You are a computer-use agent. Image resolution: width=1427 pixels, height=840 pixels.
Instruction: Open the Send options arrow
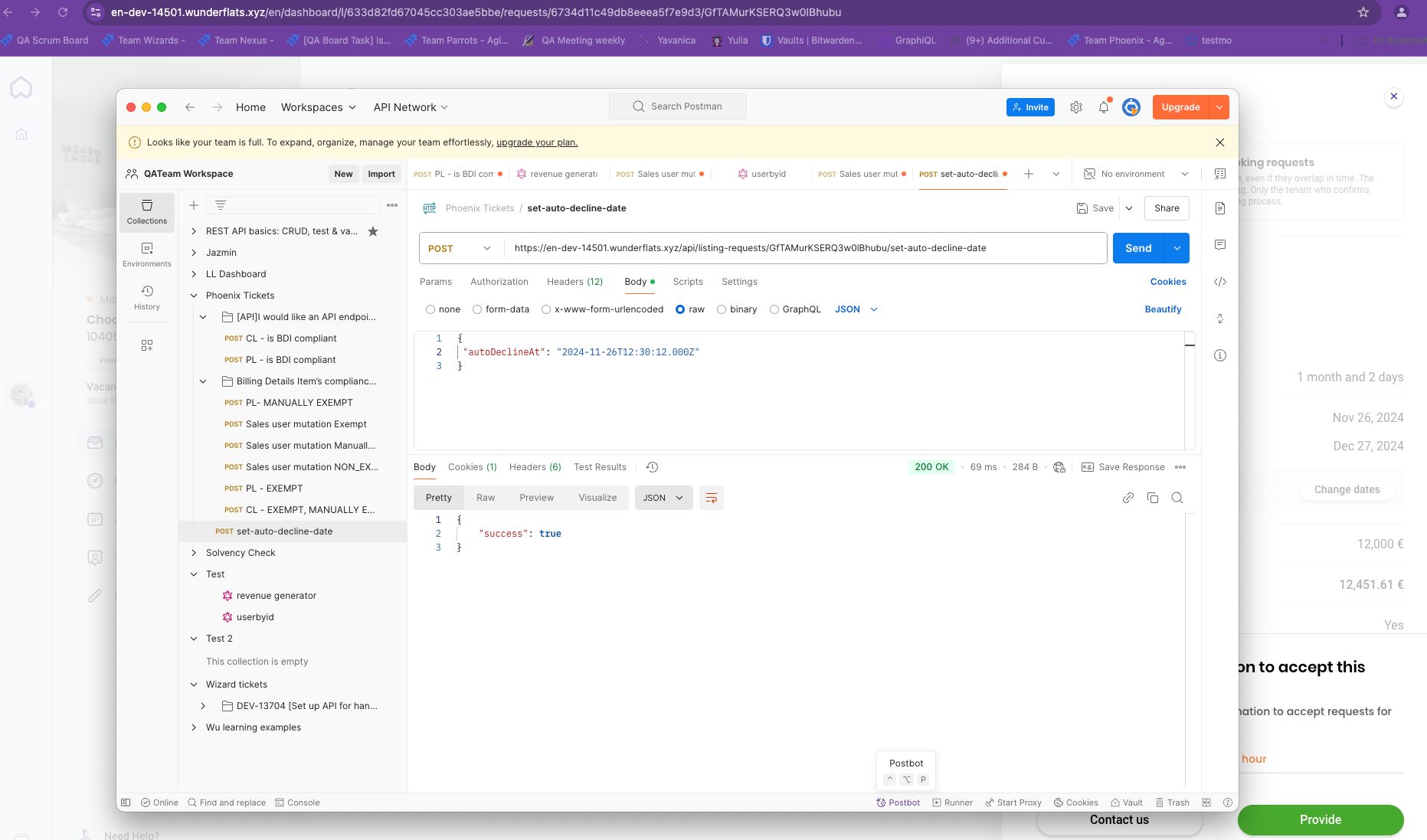(1177, 248)
